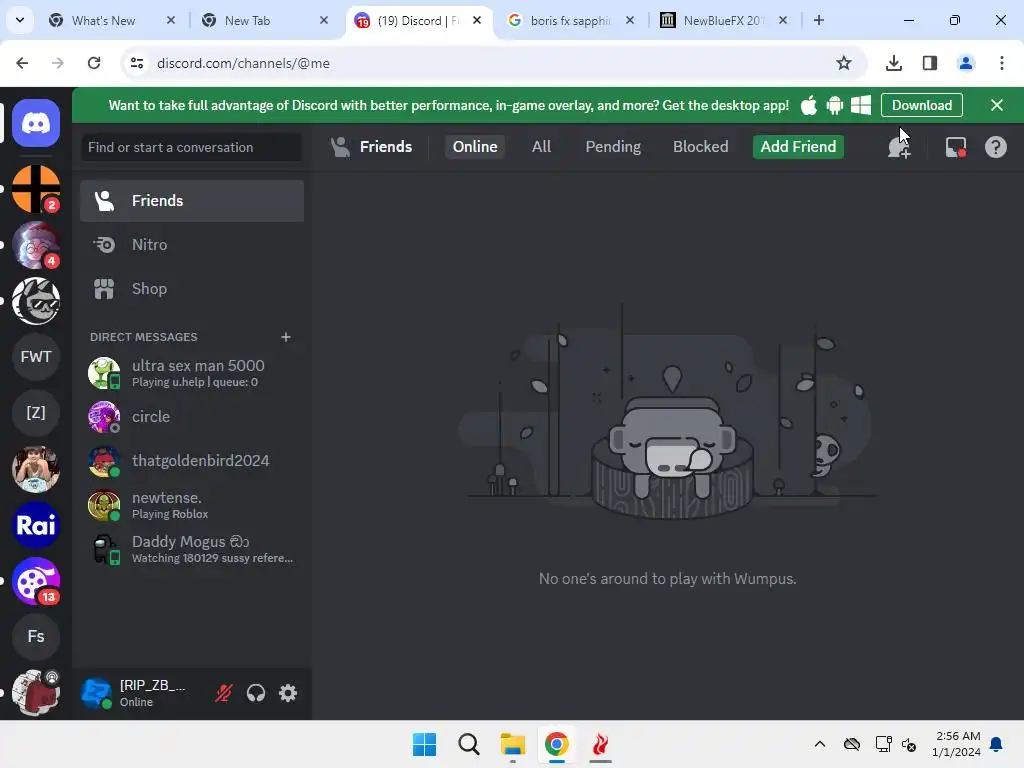Select the Online friends tab
This screenshot has height=768, width=1024.
click(475, 147)
